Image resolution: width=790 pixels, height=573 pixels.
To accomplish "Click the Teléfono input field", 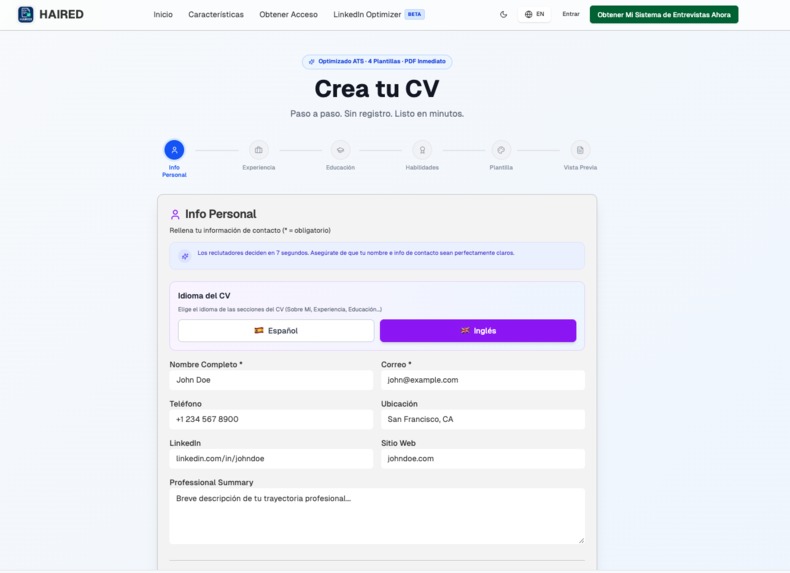I will pos(271,419).
